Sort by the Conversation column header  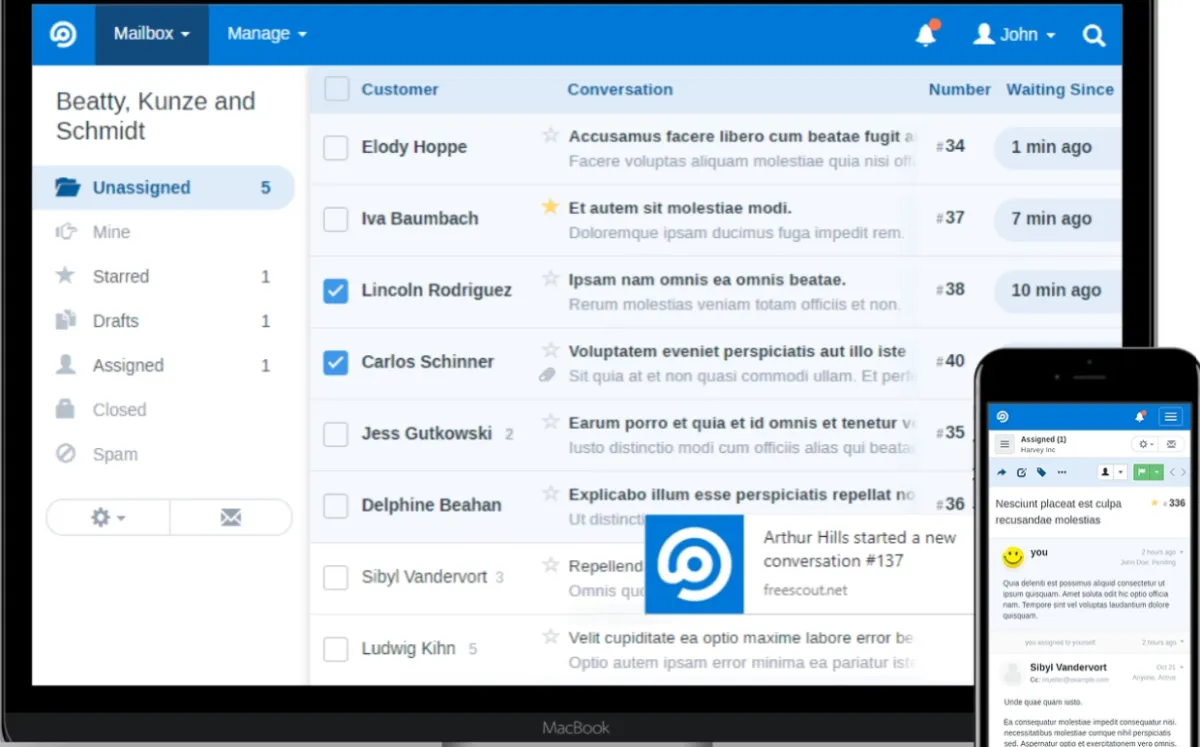pyautogui.click(x=620, y=89)
